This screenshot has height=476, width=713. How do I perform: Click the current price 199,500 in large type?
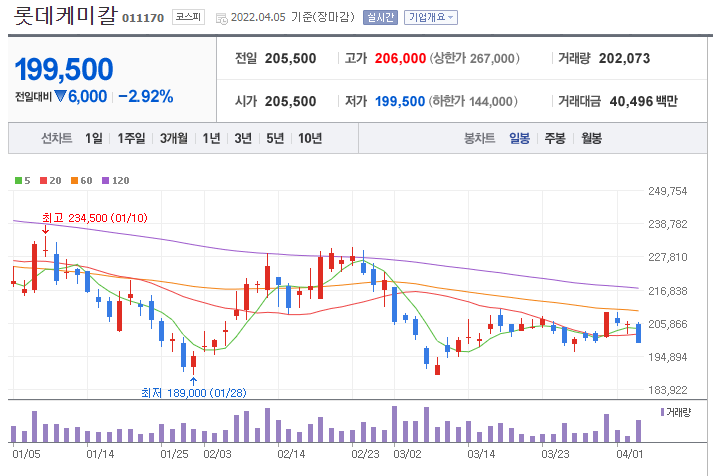(64, 70)
